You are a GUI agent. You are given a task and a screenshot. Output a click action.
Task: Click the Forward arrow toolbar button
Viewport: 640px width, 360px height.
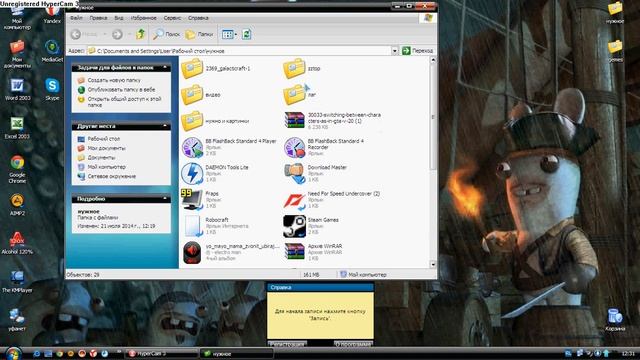click(117, 34)
